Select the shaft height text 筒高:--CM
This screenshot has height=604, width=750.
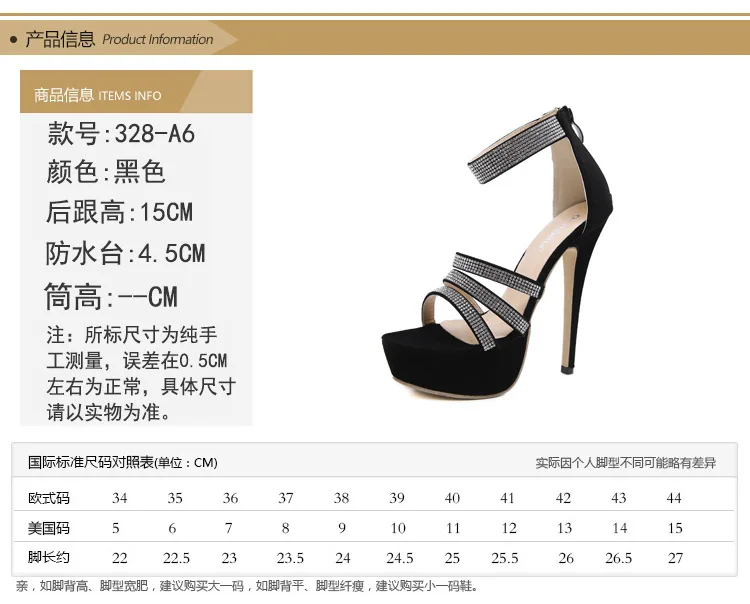click(x=111, y=297)
